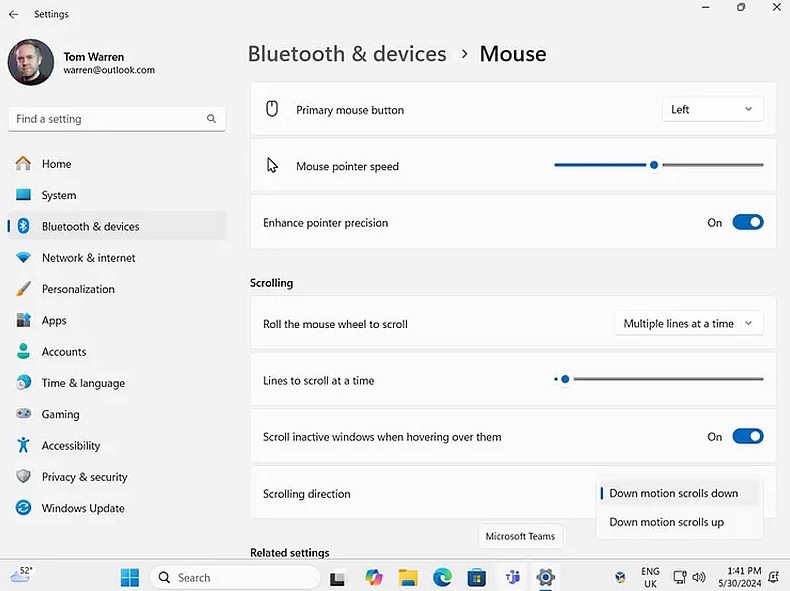Launch Copilot from the taskbar
This screenshot has height=591, width=790.
[374, 577]
